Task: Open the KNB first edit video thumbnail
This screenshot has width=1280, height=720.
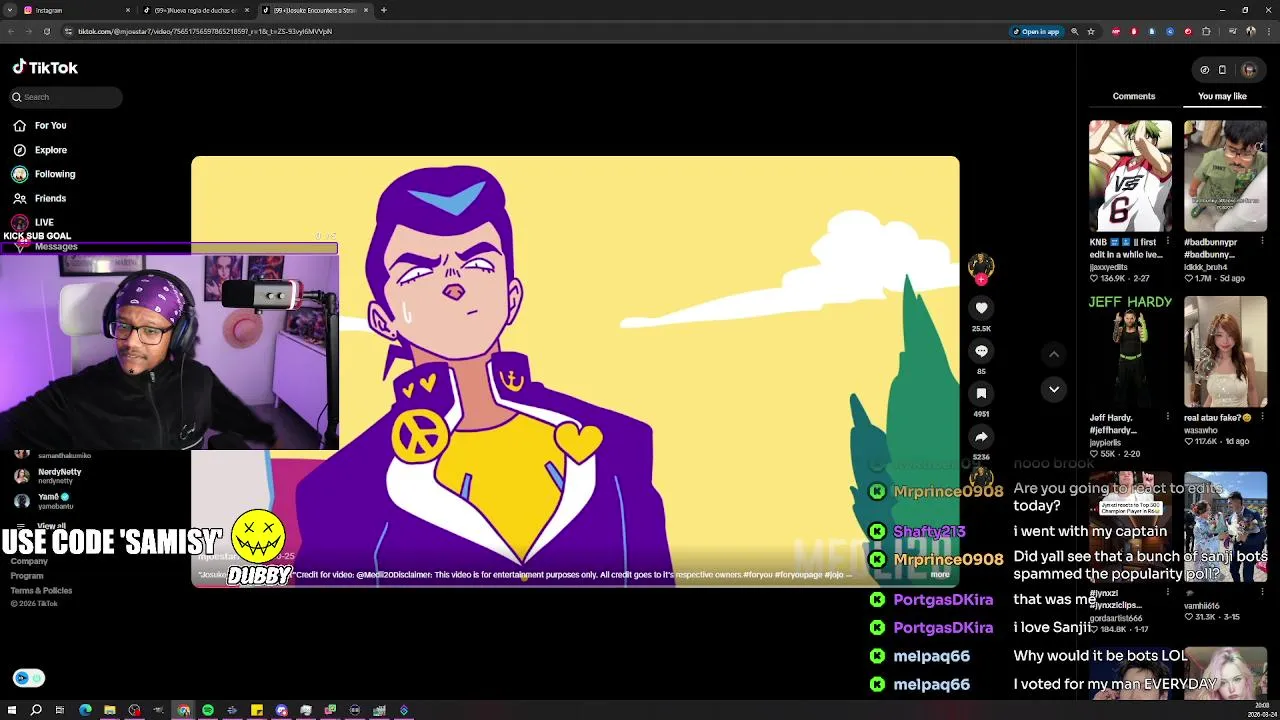Action: [1130, 176]
